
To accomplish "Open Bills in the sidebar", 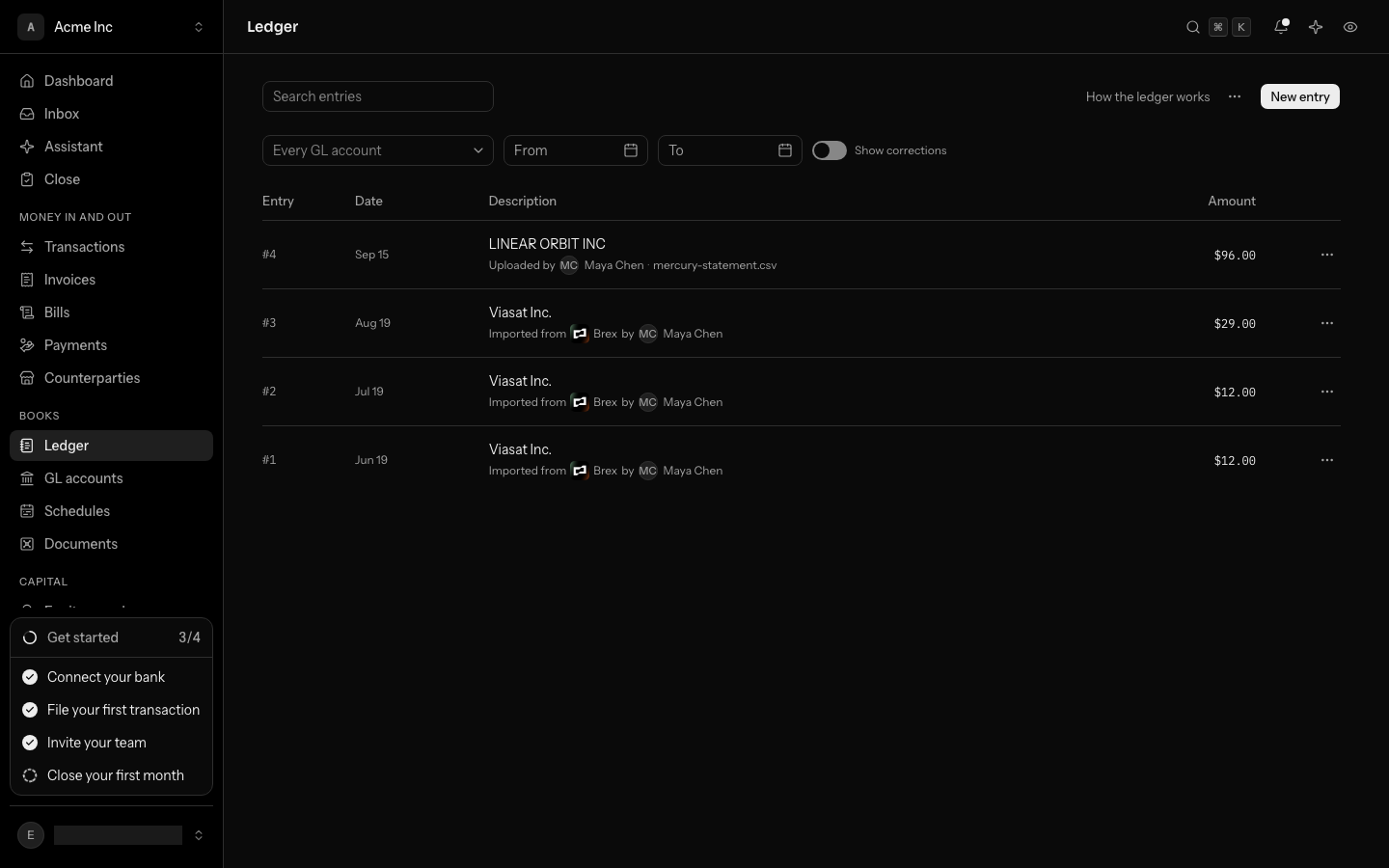I will [x=111, y=312].
